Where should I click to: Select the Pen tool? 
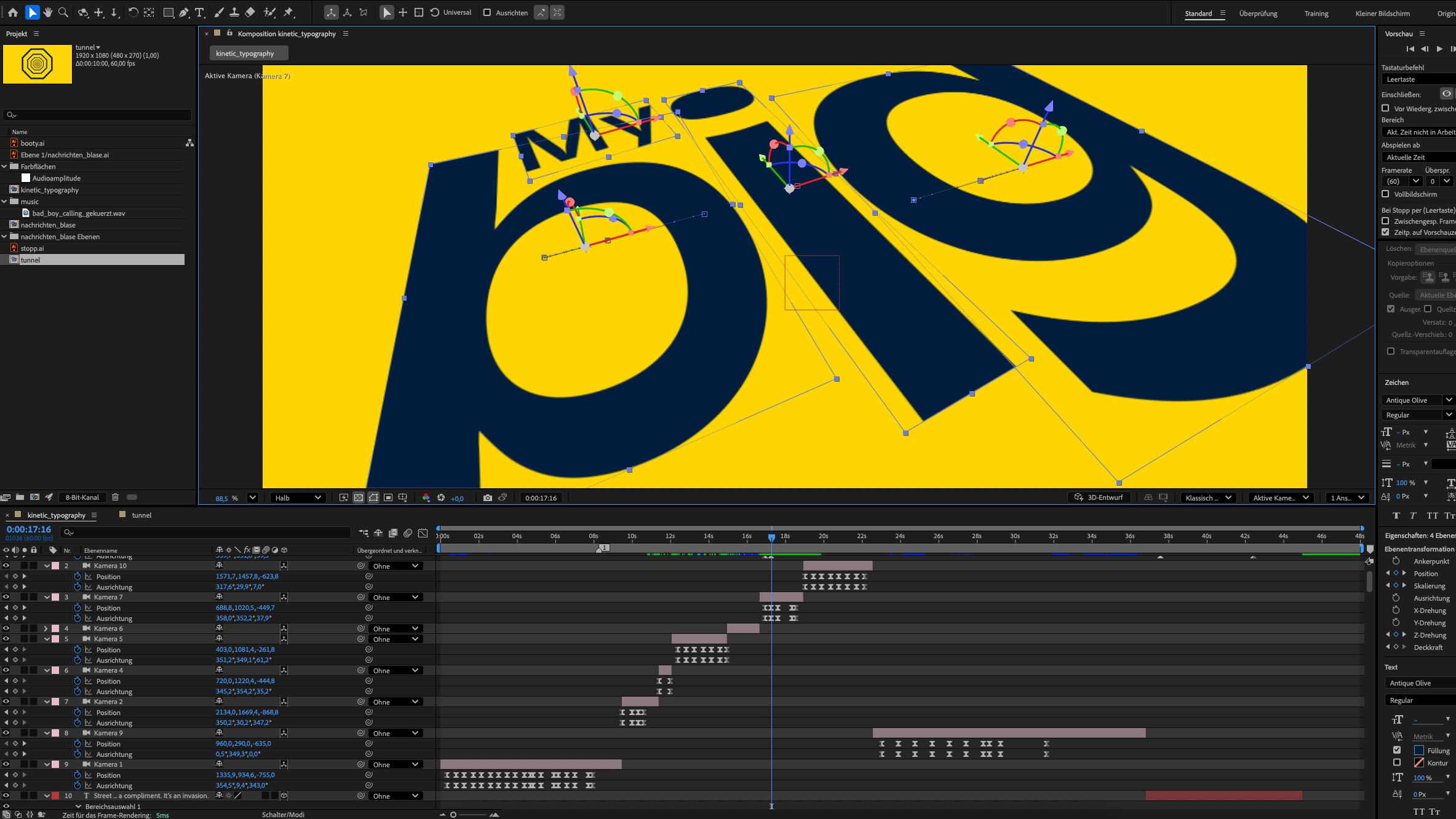point(184,12)
